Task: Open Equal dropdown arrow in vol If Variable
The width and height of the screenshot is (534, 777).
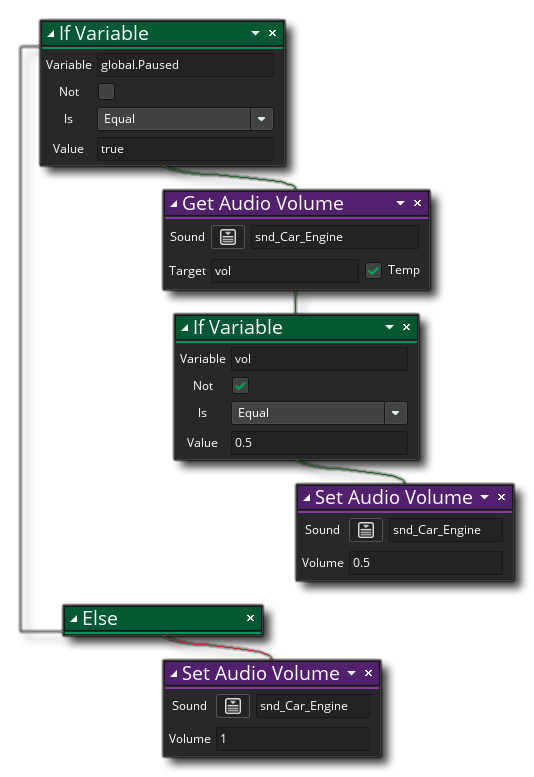Action: click(x=396, y=413)
